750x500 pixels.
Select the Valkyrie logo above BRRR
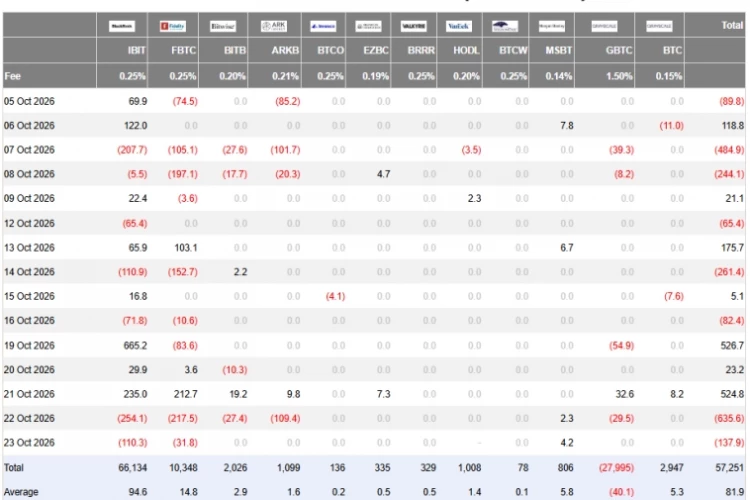point(414,26)
